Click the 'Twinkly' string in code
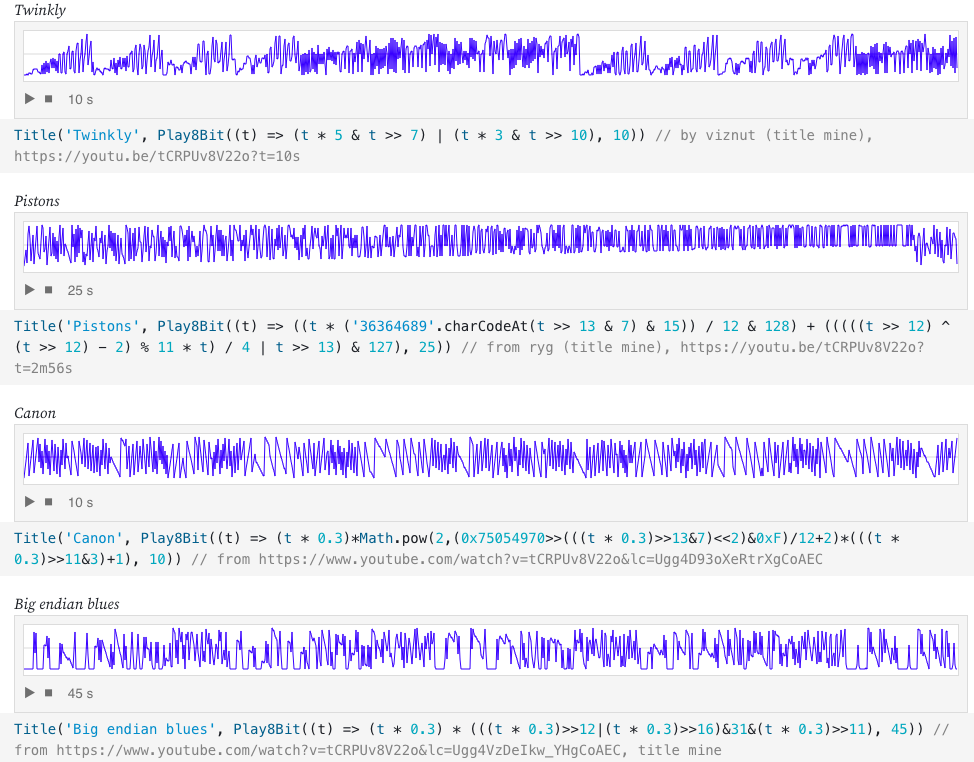Image resolution: width=974 pixels, height=762 pixels. point(102,135)
